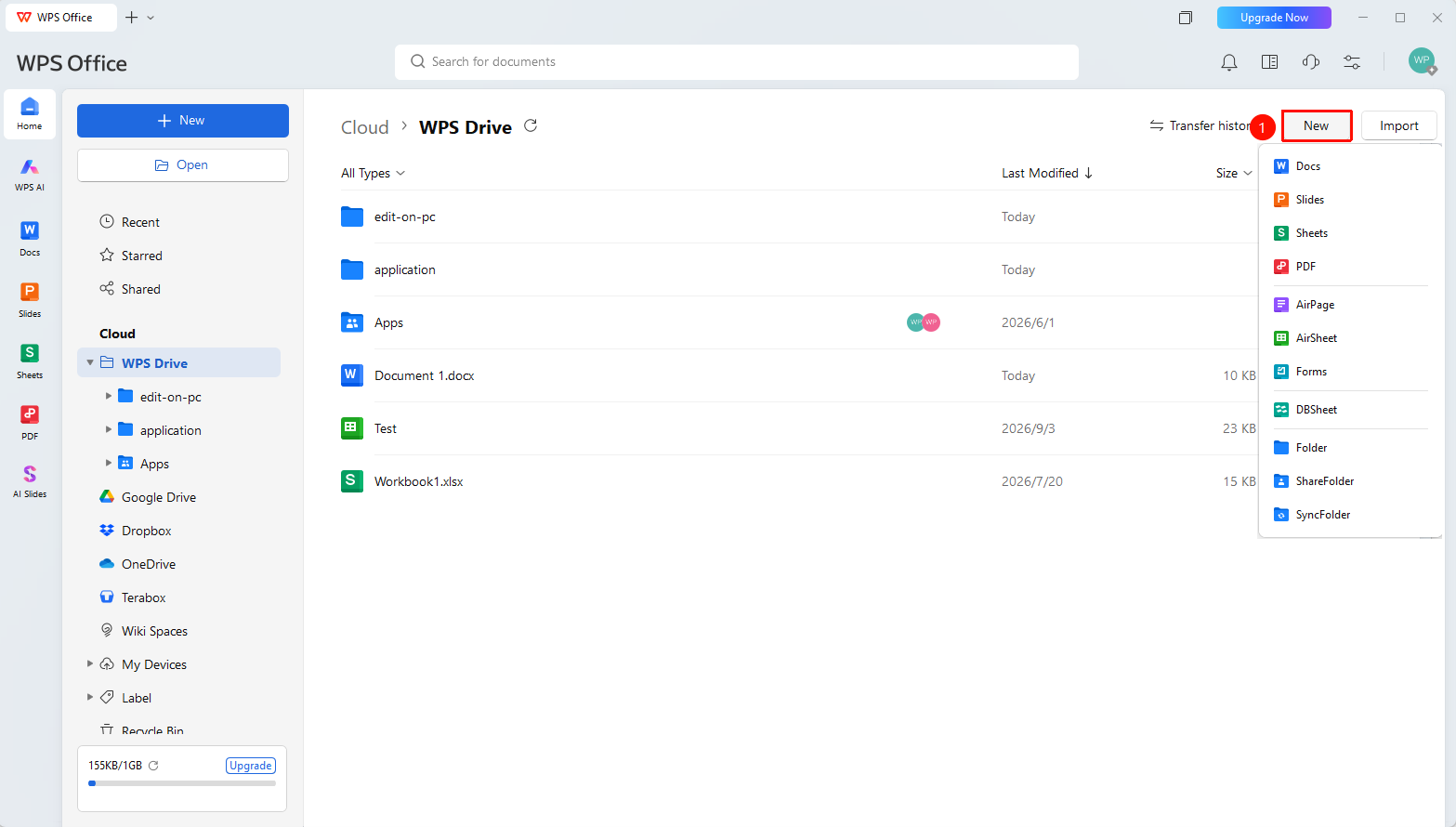
Task: Refresh the WPS Drive listing
Action: click(531, 125)
